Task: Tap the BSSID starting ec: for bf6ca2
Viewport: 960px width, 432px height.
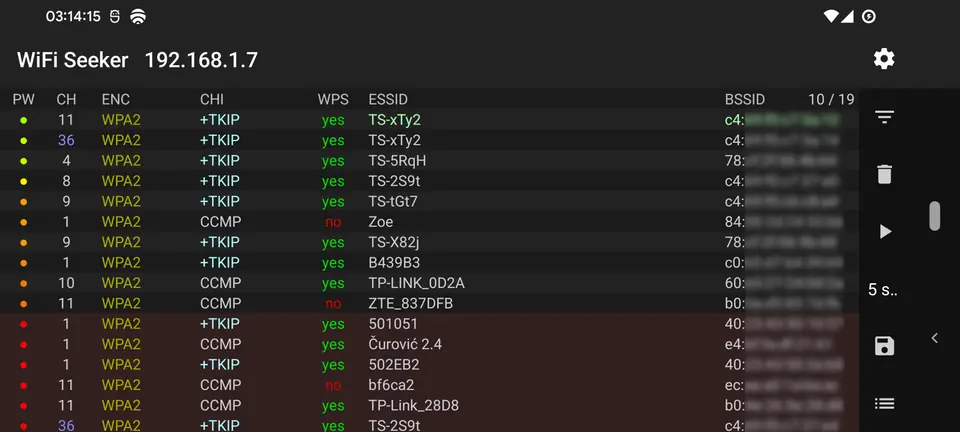Action: click(784, 385)
